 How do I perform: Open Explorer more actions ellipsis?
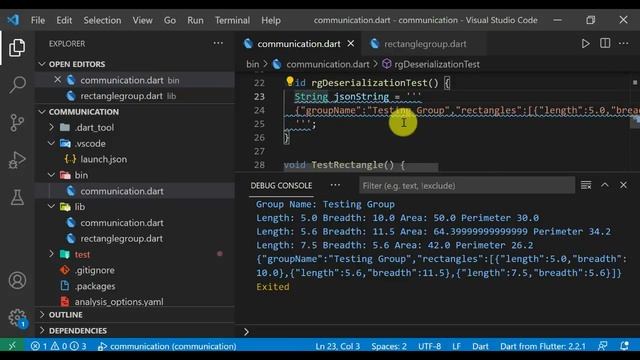coord(218,43)
